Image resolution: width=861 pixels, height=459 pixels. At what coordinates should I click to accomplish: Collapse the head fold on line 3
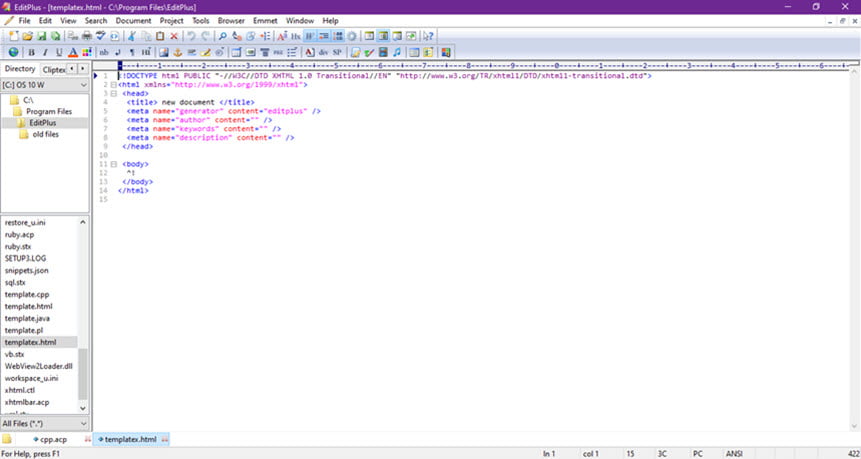pos(114,94)
